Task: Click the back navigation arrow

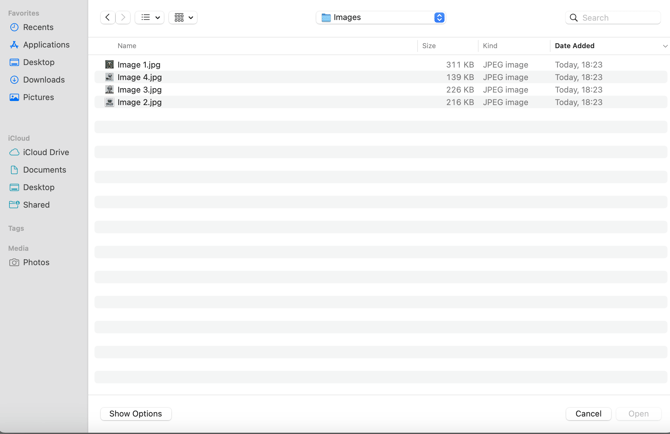Action: pos(108,17)
